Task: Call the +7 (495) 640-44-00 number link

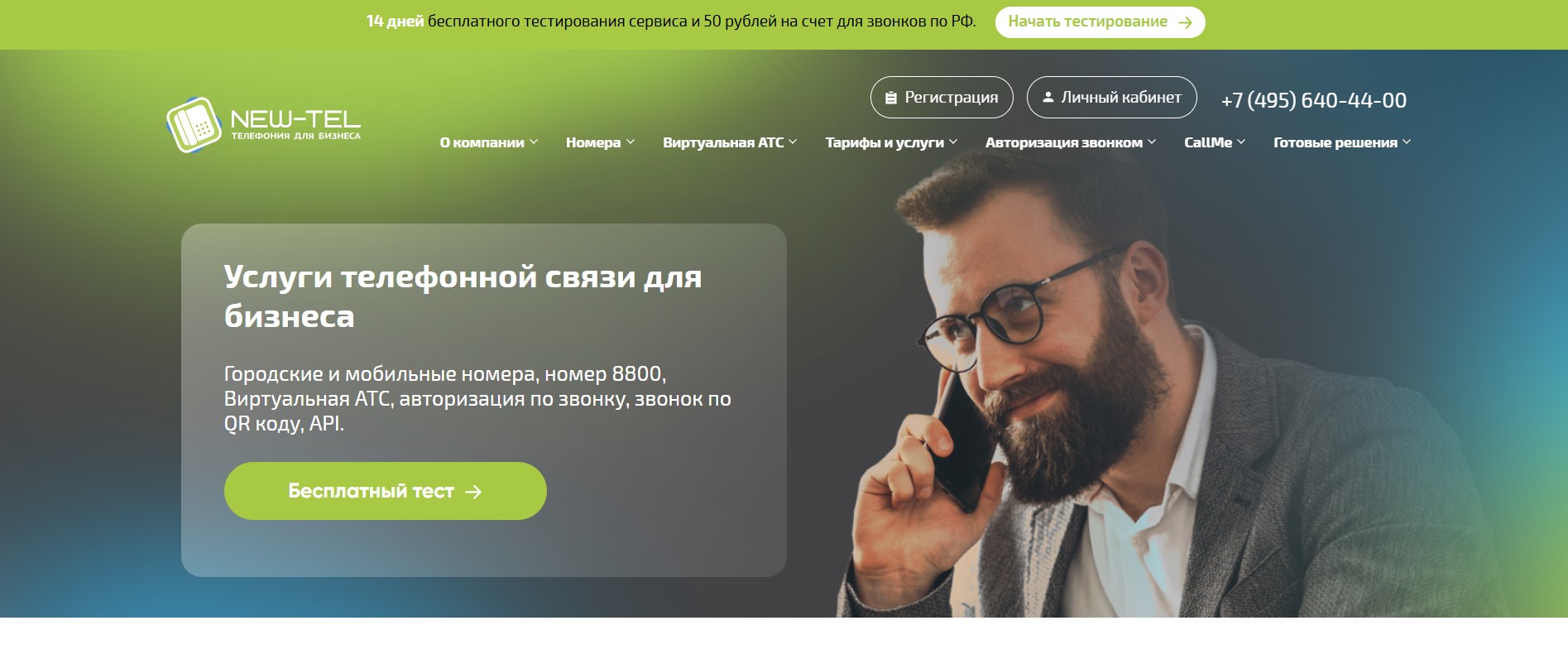Action: [x=1313, y=100]
